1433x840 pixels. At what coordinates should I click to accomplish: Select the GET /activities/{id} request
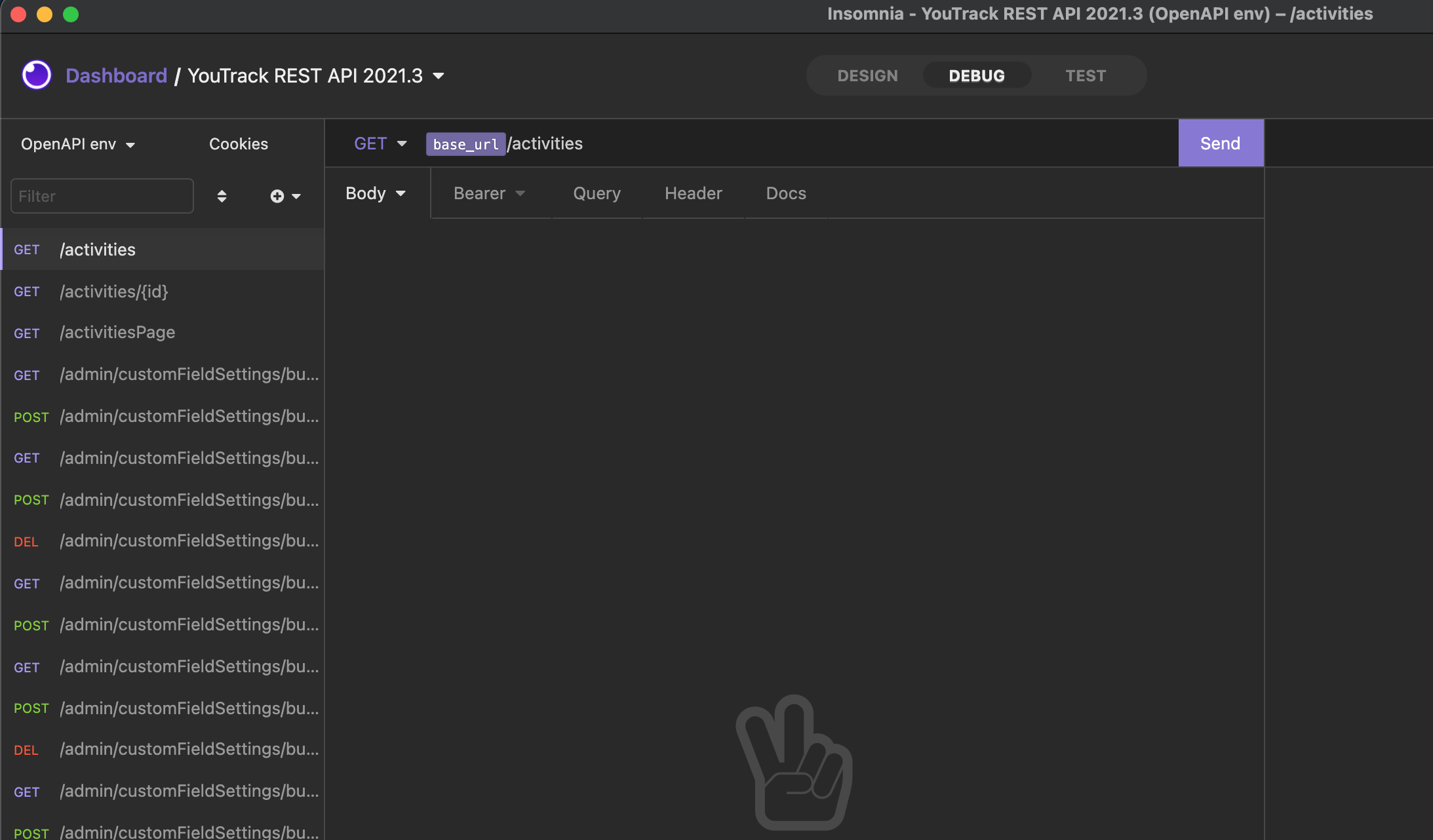pos(163,292)
